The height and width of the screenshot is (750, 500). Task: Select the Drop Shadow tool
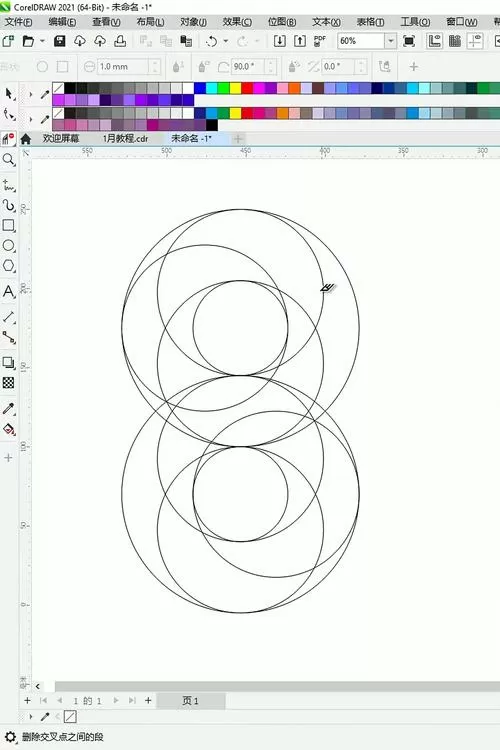point(9,363)
